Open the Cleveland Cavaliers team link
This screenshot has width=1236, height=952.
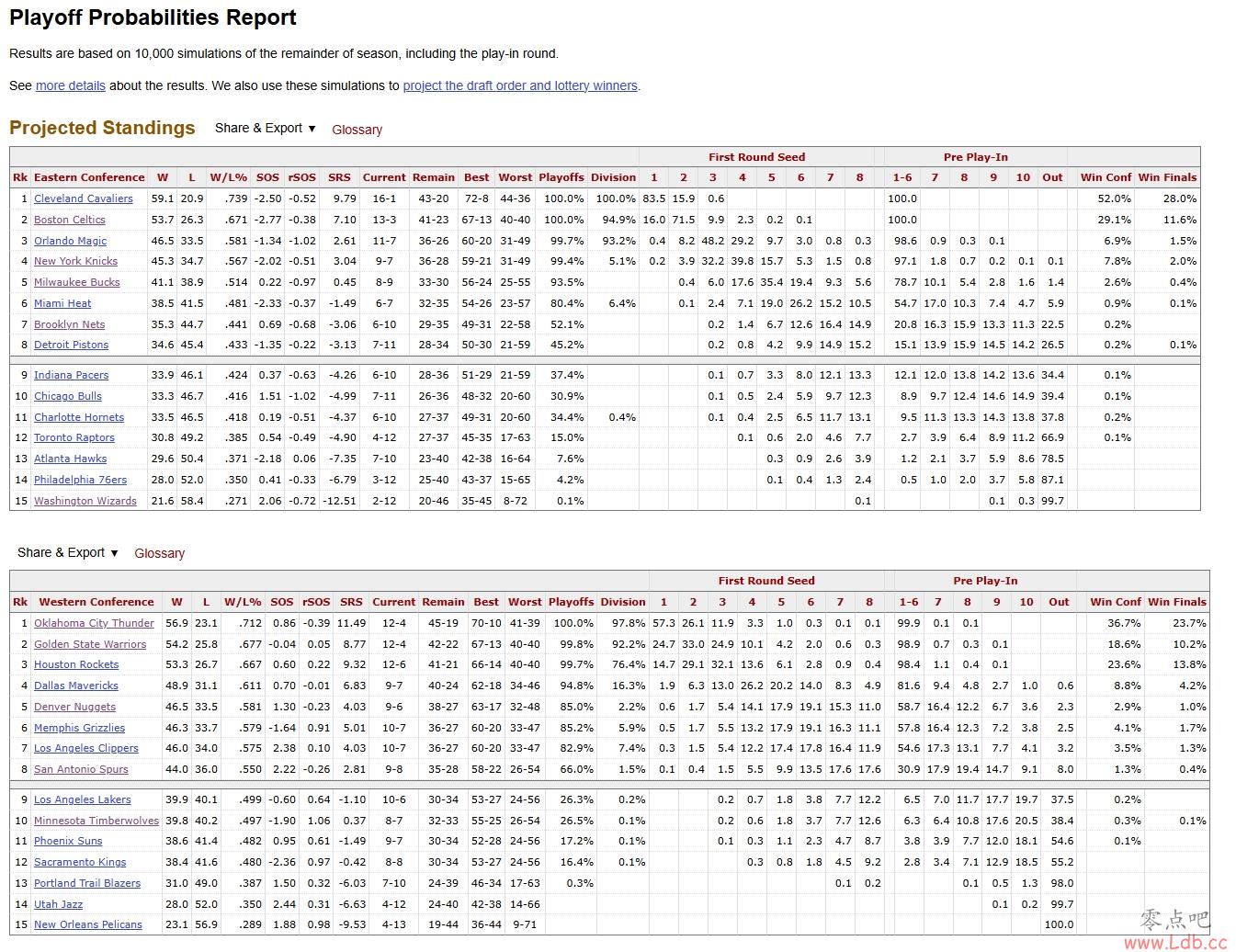point(84,198)
